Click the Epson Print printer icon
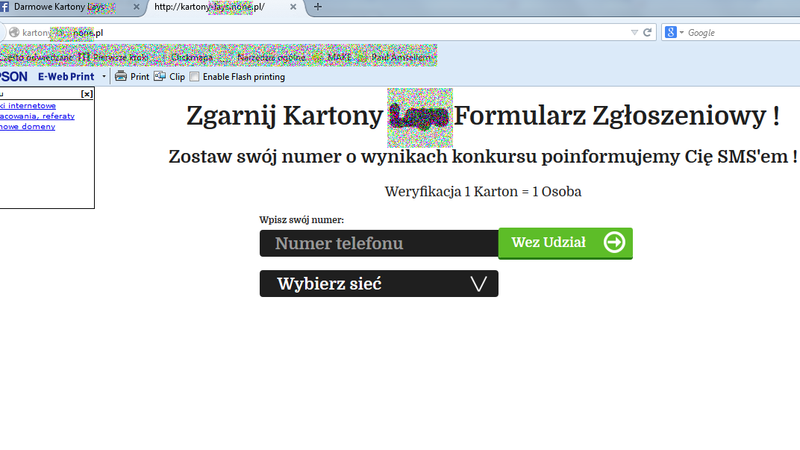Image resolution: width=800 pixels, height=450 pixels. 120,77
